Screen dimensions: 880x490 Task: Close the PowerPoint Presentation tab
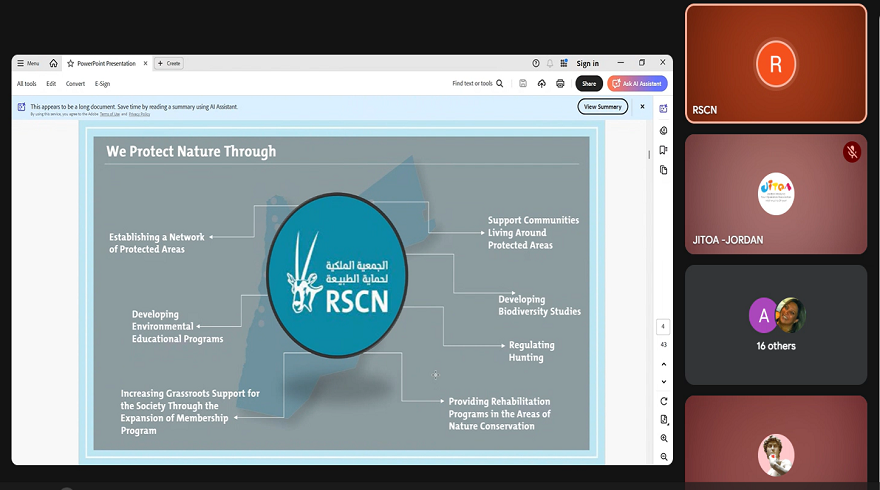(x=145, y=63)
